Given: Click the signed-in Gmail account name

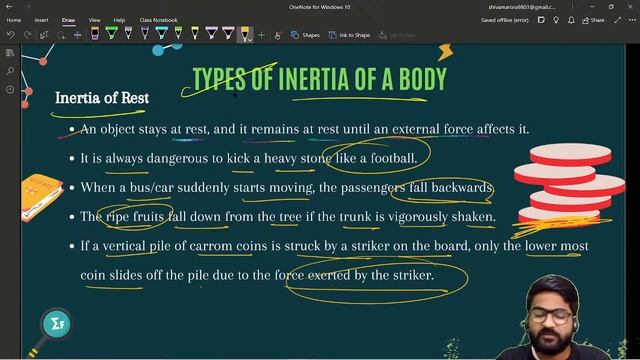Looking at the screenshot, I should click(522, 7).
